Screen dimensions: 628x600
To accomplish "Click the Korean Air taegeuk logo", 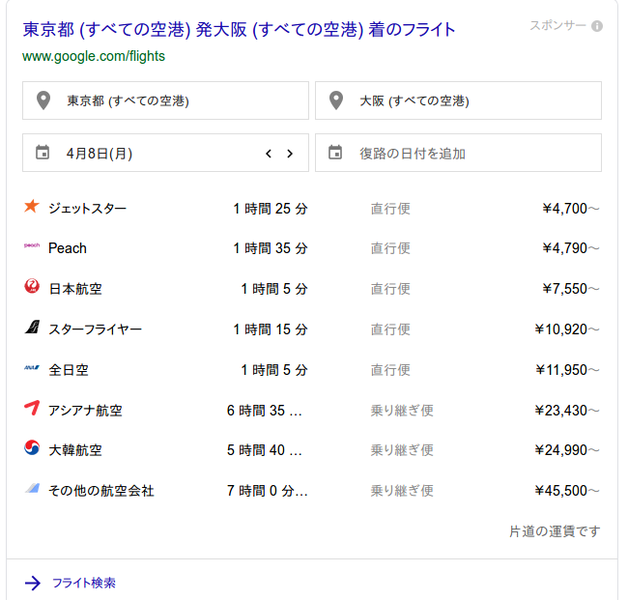I will (32, 448).
